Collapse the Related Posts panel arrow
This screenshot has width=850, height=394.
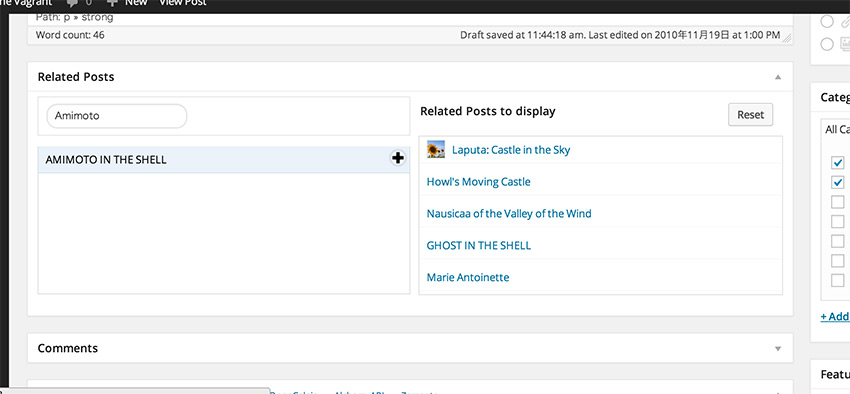tap(778, 77)
